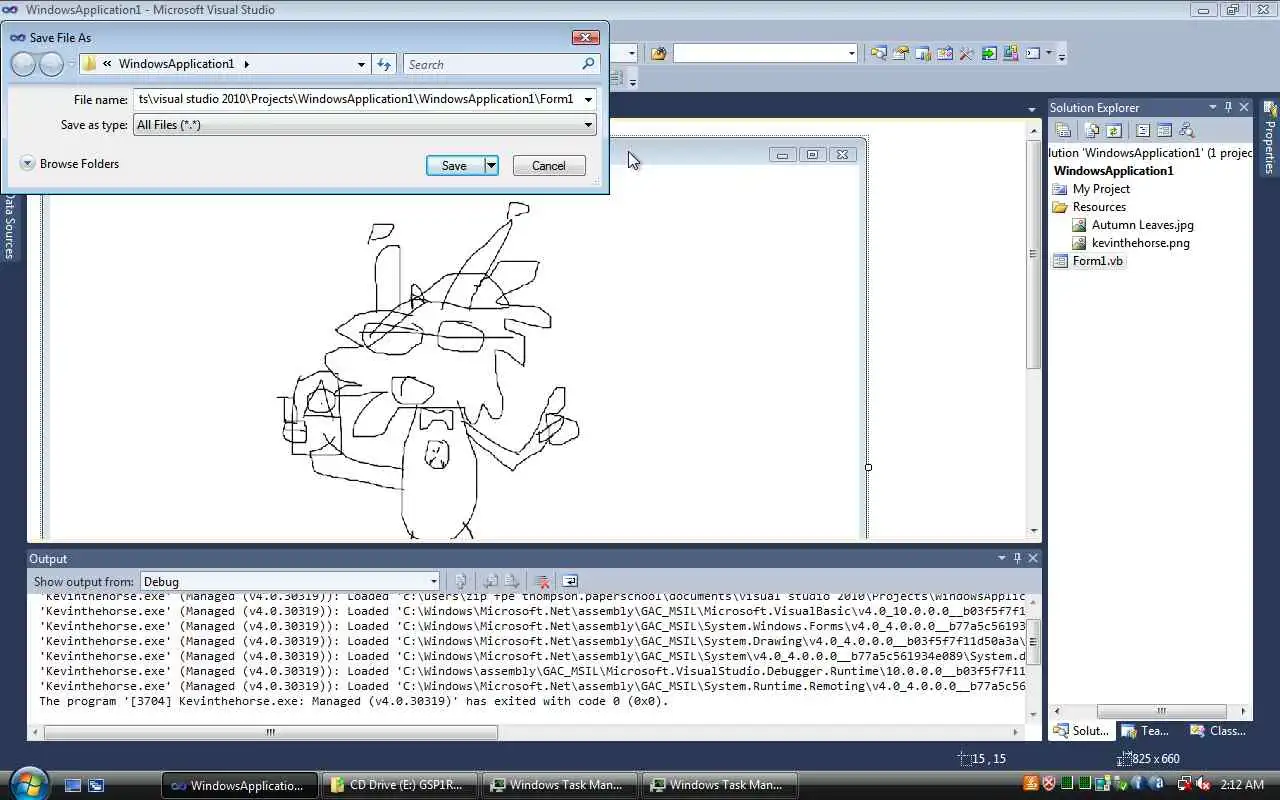1280x800 pixels.
Task: Open the Properties side tab
Action: 1270,137
